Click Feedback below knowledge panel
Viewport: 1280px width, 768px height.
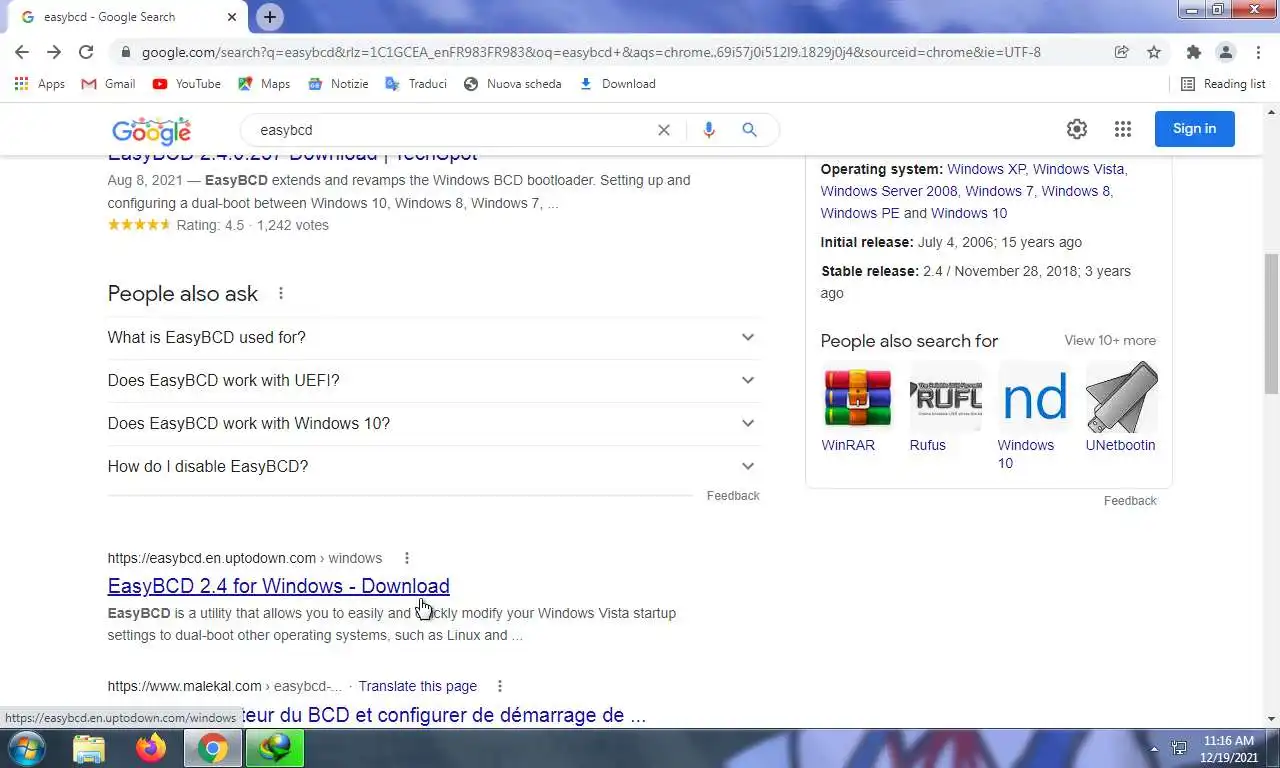(1130, 501)
